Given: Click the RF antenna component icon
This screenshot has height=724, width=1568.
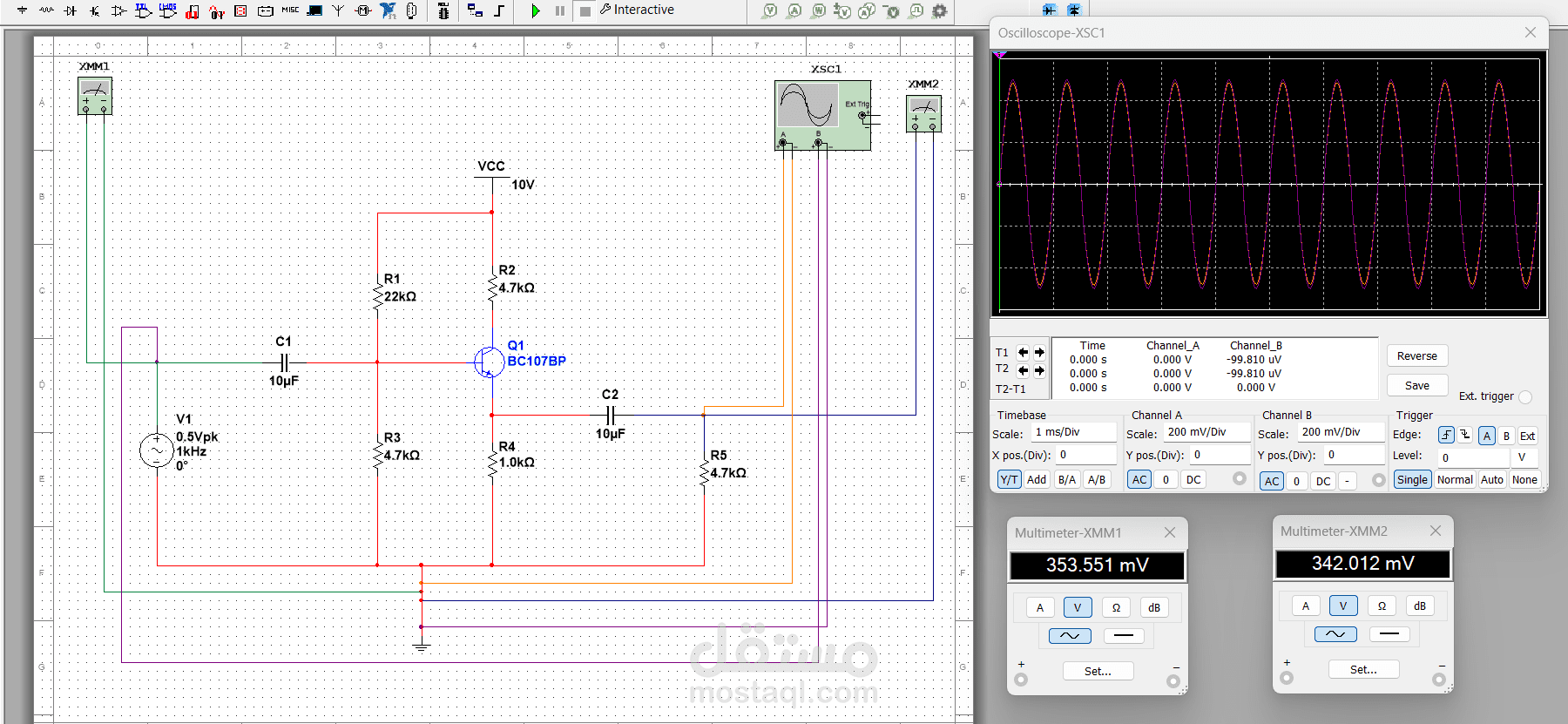Looking at the screenshot, I should (338, 10).
